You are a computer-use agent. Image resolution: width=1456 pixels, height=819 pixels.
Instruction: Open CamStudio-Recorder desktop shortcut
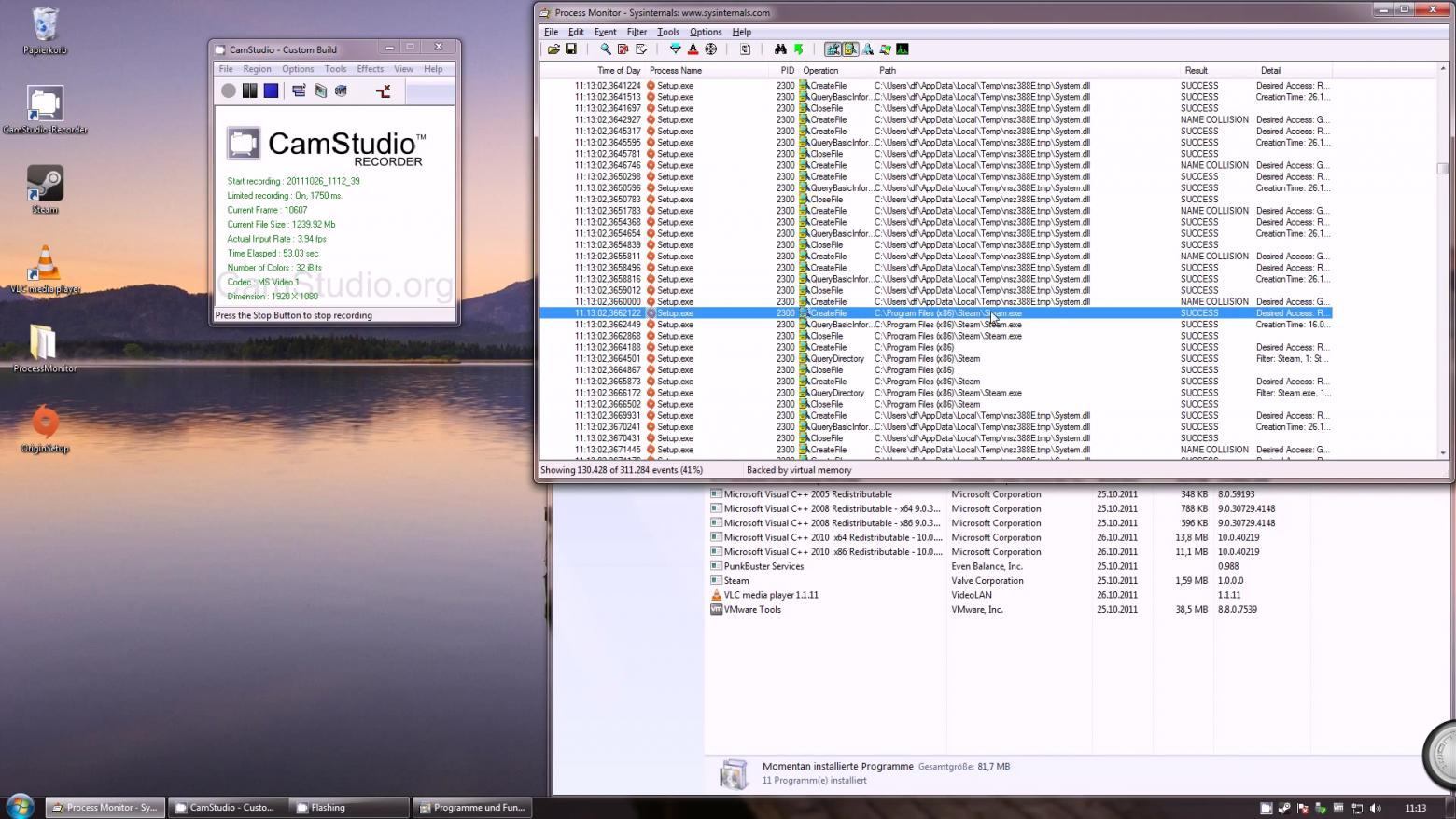pos(45,110)
